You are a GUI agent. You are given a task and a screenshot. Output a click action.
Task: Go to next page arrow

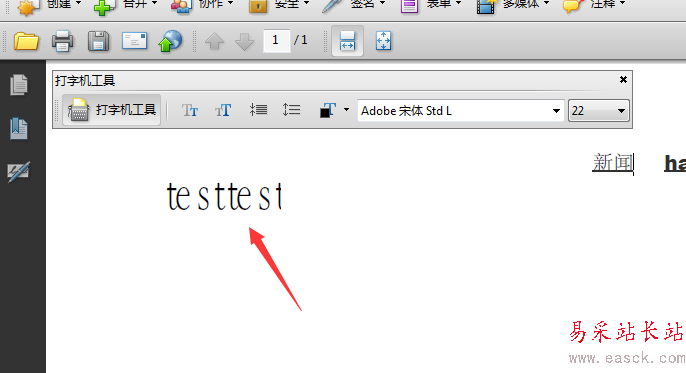point(244,42)
